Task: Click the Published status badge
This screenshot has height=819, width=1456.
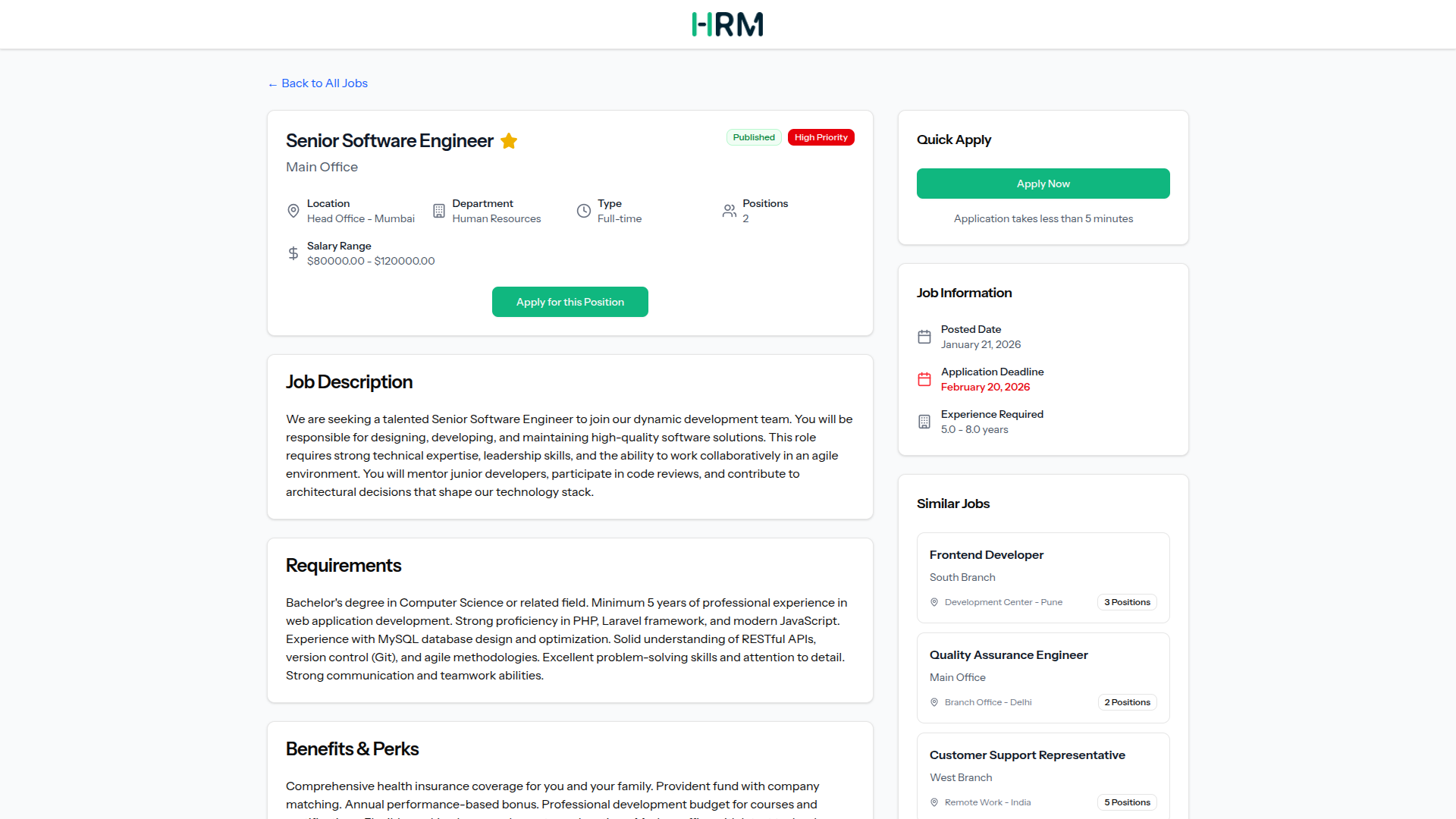Action: coord(753,137)
